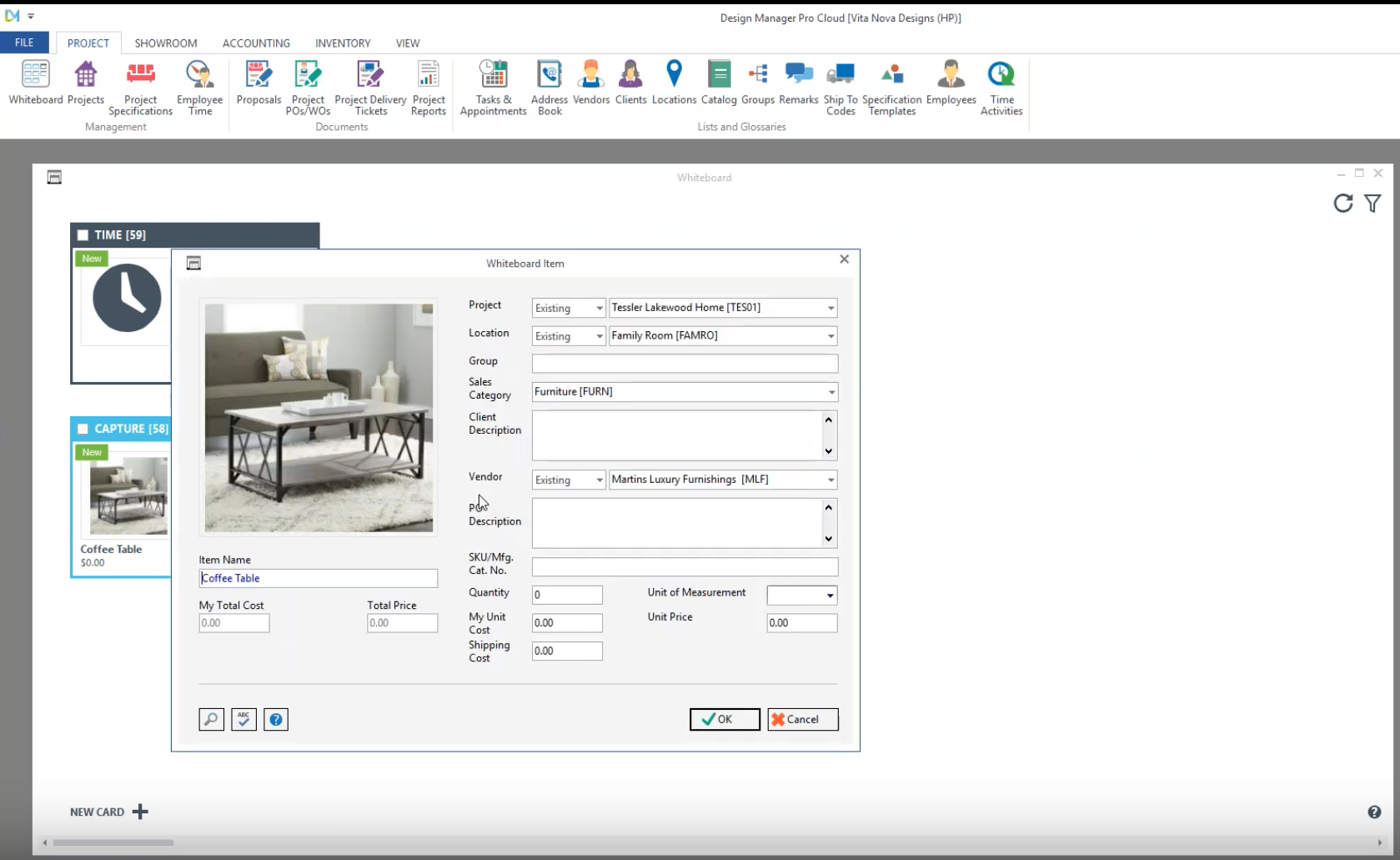Refresh the Whiteboard with the reload icon
This screenshot has width=1400, height=860.
coord(1342,204)
